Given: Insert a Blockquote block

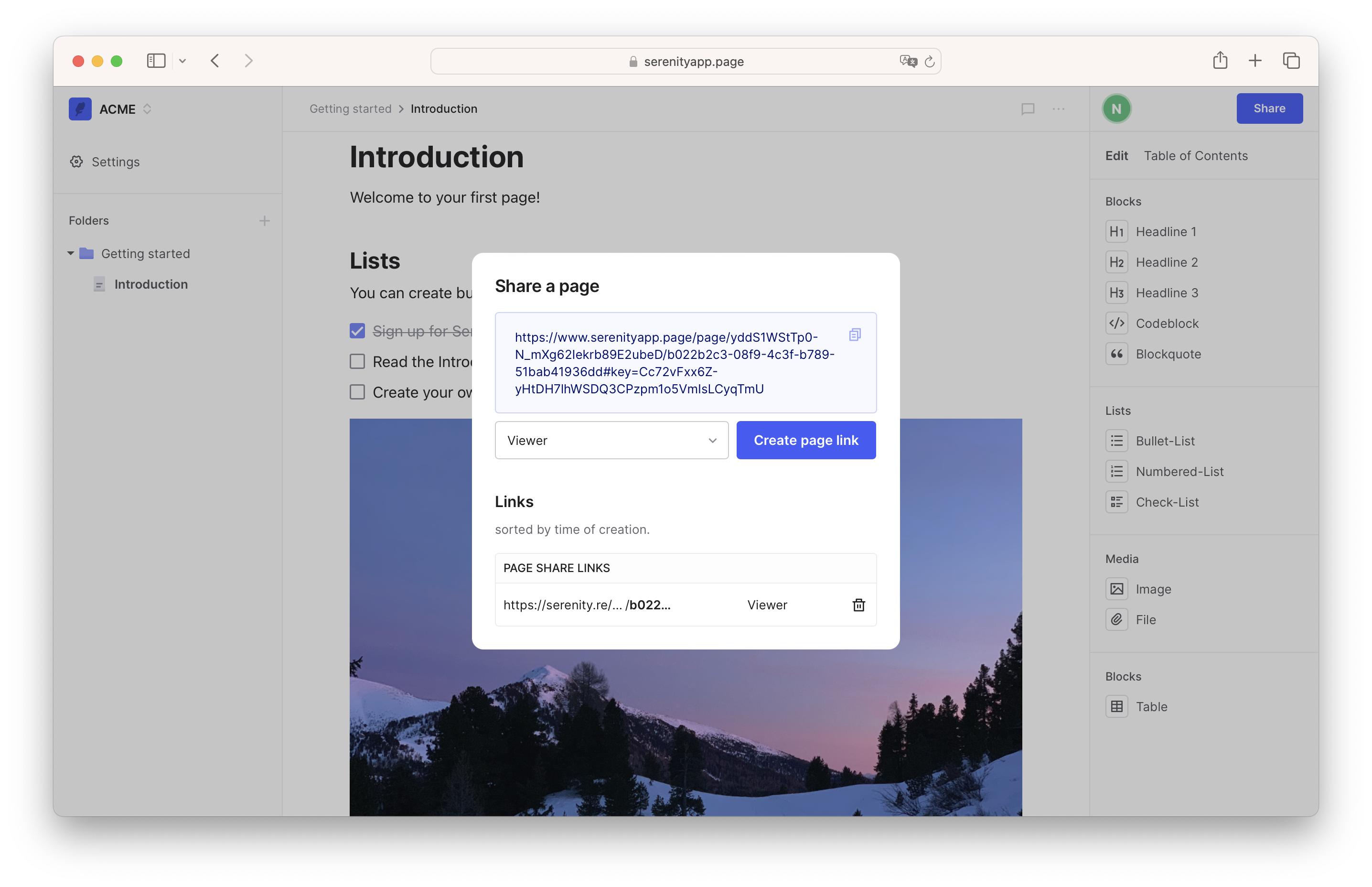Looking at the screenshot, I should tap(1168, 354).
